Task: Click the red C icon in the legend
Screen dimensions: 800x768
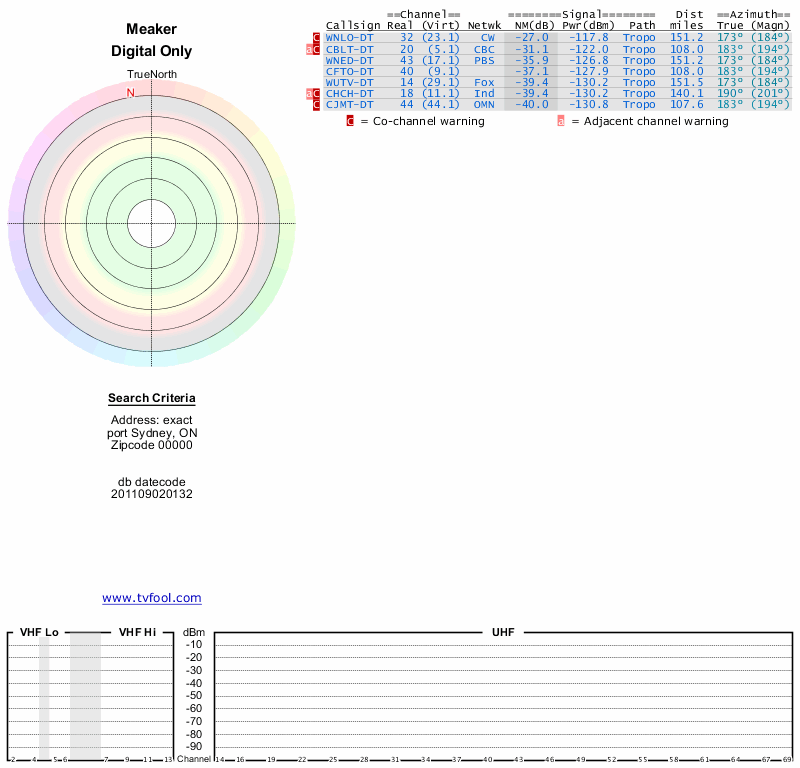Action: pos(350,121)
